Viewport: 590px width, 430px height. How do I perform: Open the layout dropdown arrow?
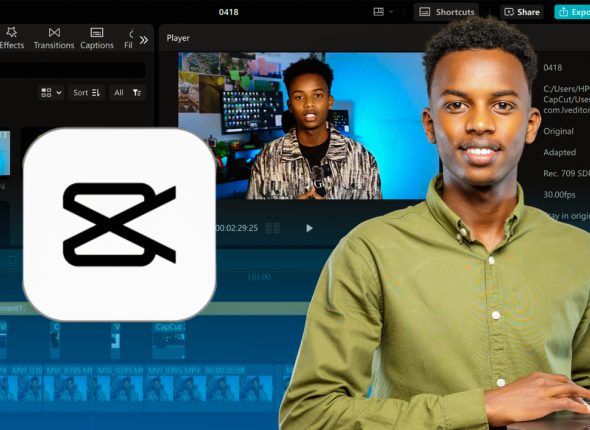coord(391,12)
